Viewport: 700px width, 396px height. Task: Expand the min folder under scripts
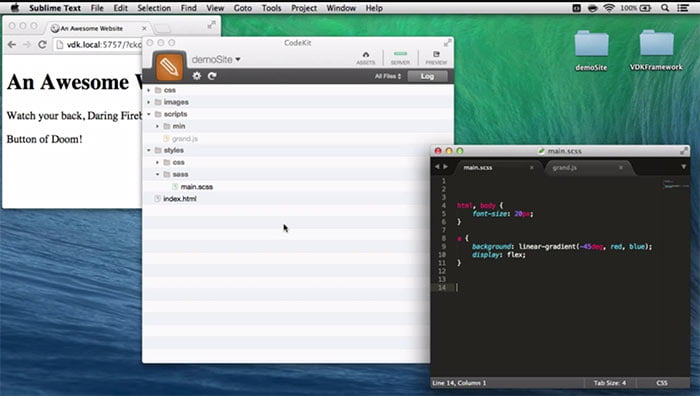(x=158, y=126)
